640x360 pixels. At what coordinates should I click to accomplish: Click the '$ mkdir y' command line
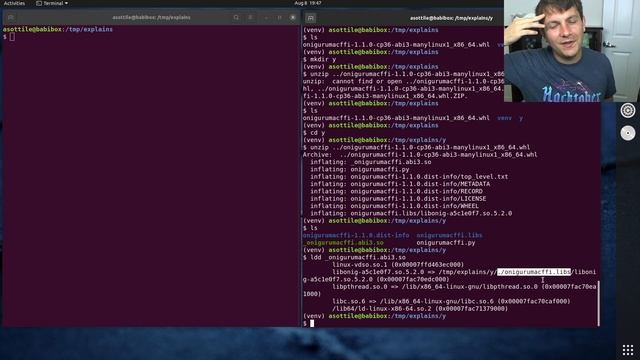(319, 59)
